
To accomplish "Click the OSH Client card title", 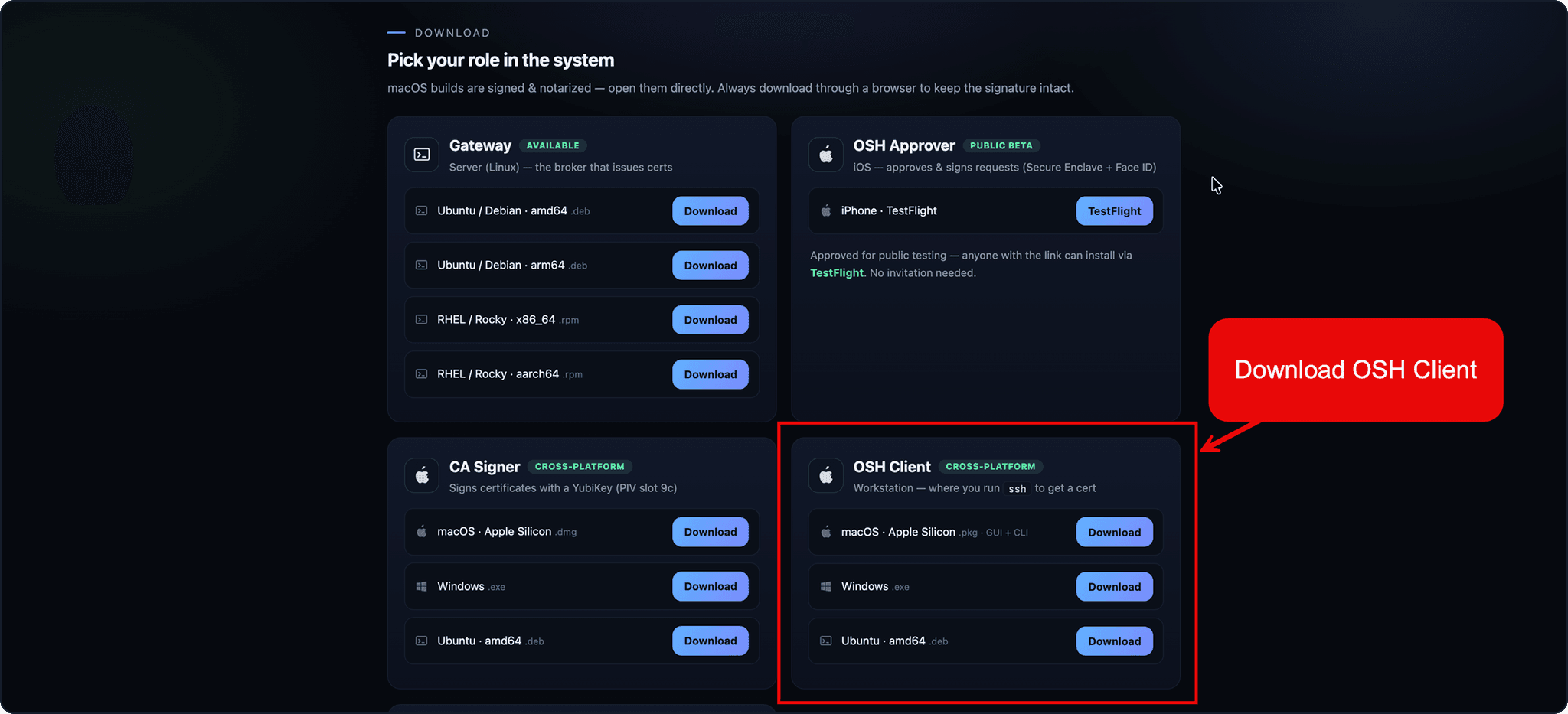I will 892,467.
